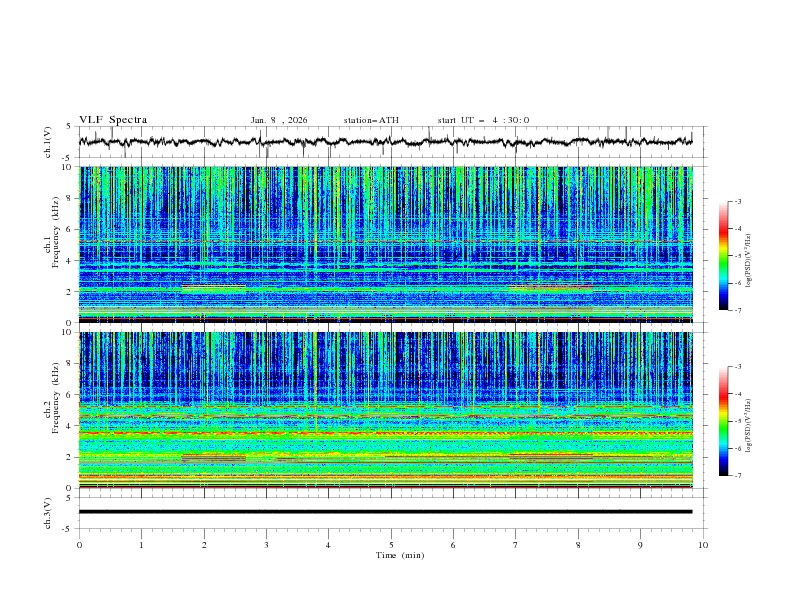The image size is (792, 612).
Task: Click the "-5" tick on the upper colorbar
Action: pyautogui.click(x=737, y=256)
